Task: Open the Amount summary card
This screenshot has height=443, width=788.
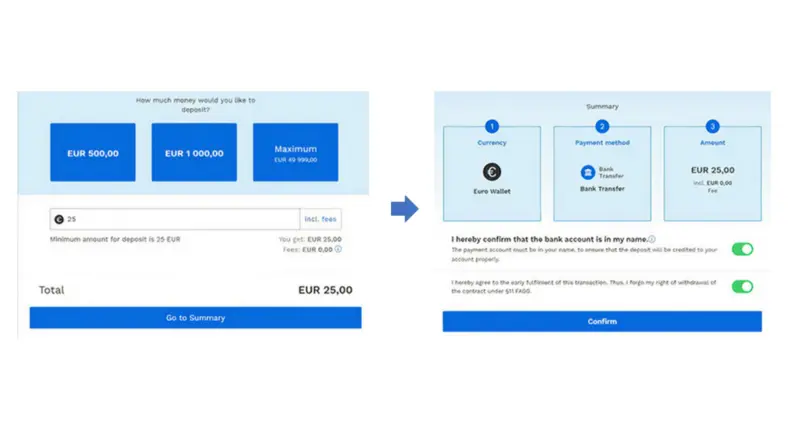Action: point(713,173)
